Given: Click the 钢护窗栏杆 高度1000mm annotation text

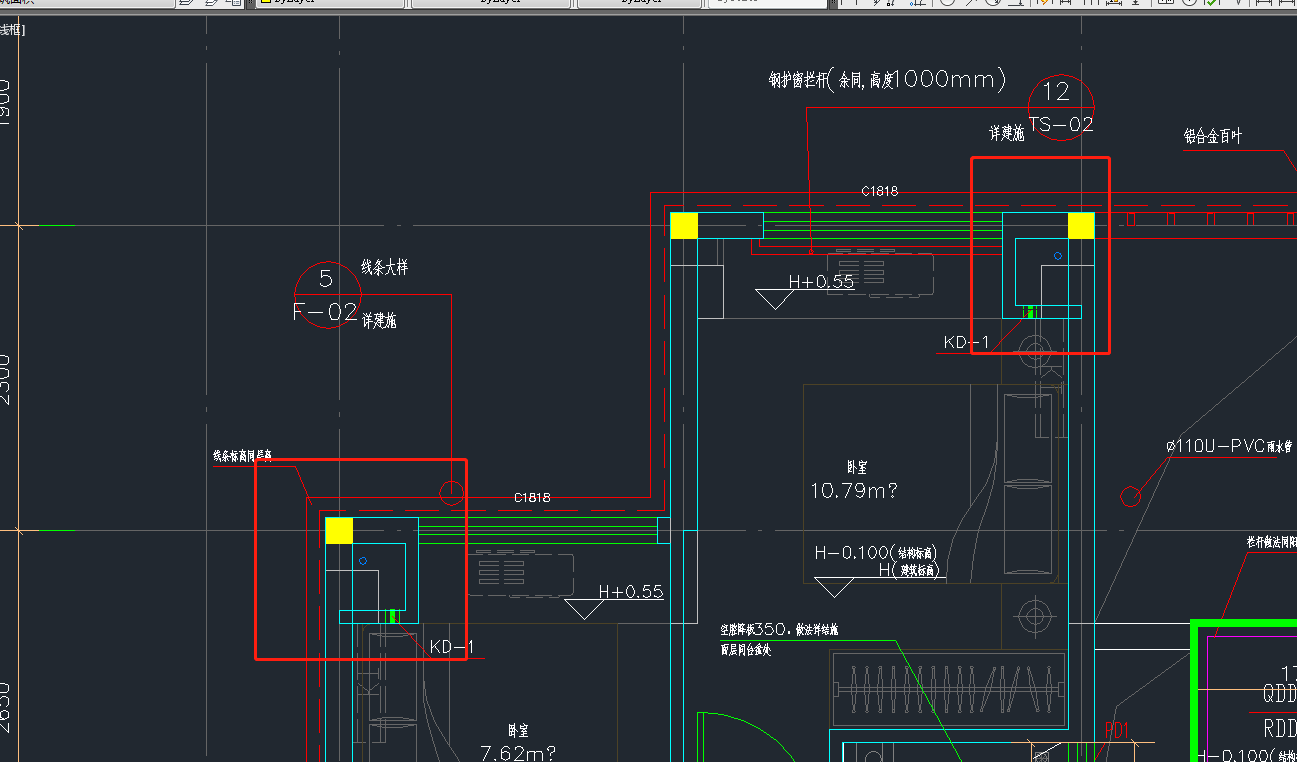Looking at the screenshot, I should point(887,80).
